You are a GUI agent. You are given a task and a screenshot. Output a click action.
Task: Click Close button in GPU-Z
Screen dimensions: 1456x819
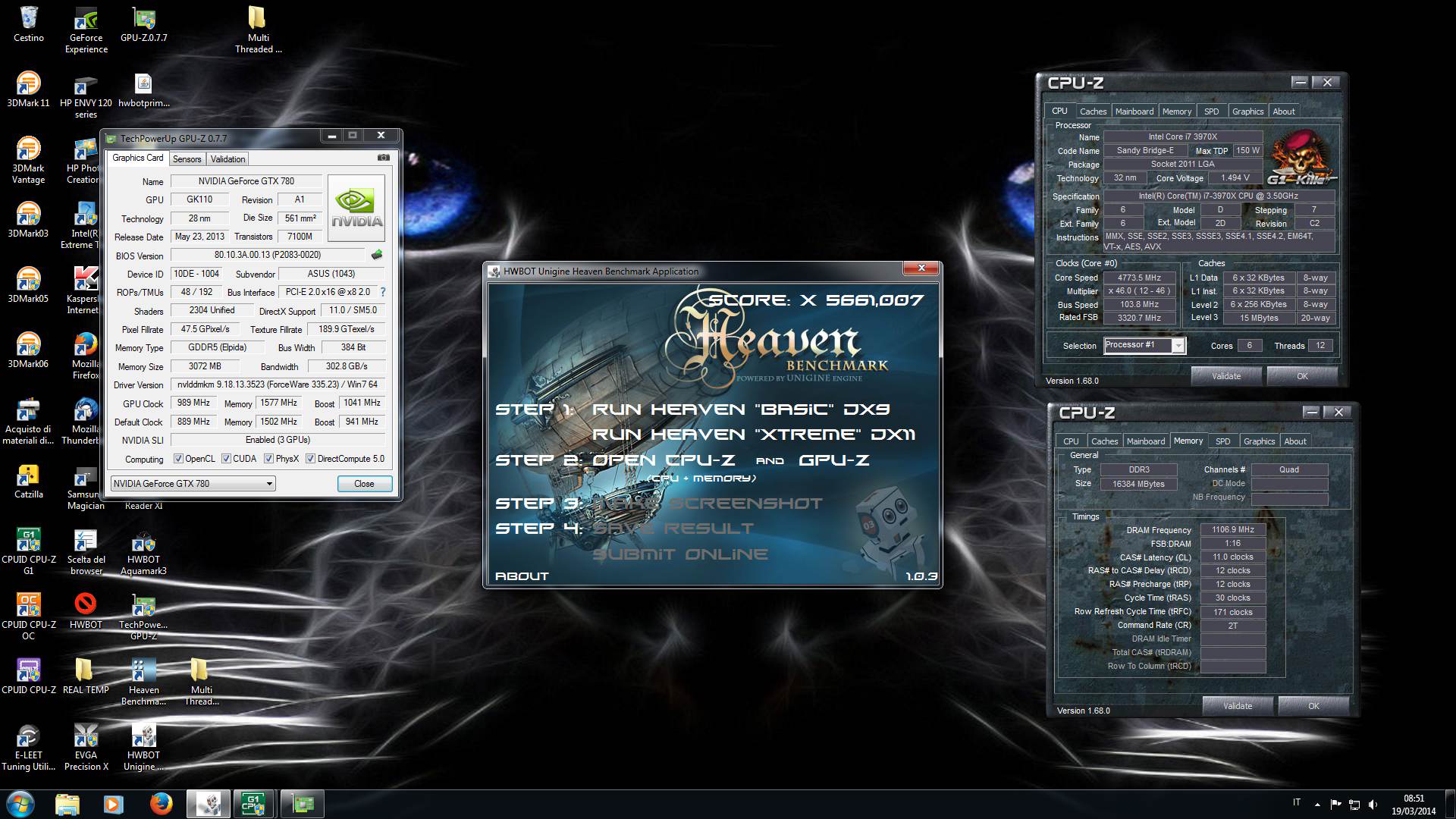click(x=364, y=484)
